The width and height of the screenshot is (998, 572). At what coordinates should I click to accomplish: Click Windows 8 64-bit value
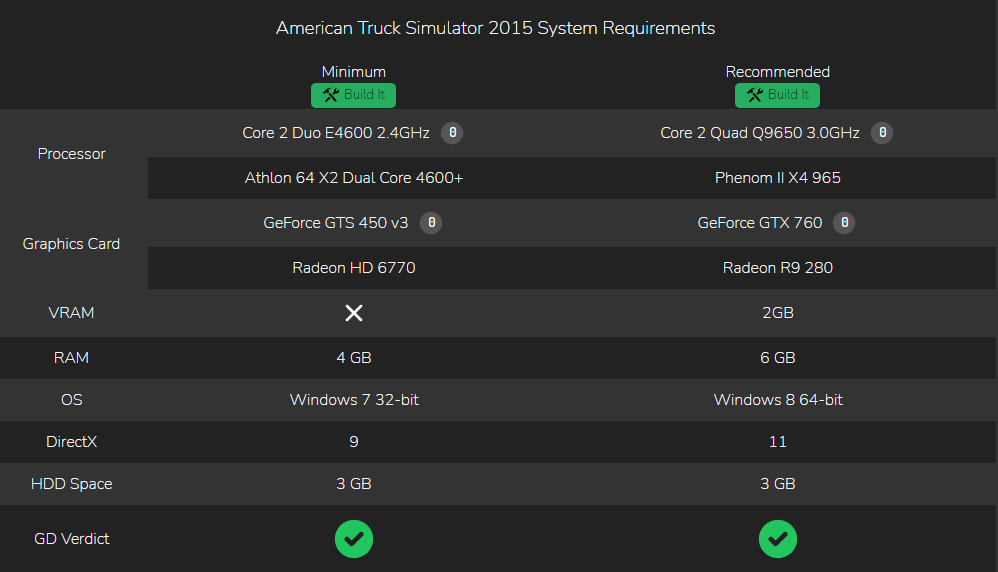(778, 400)
